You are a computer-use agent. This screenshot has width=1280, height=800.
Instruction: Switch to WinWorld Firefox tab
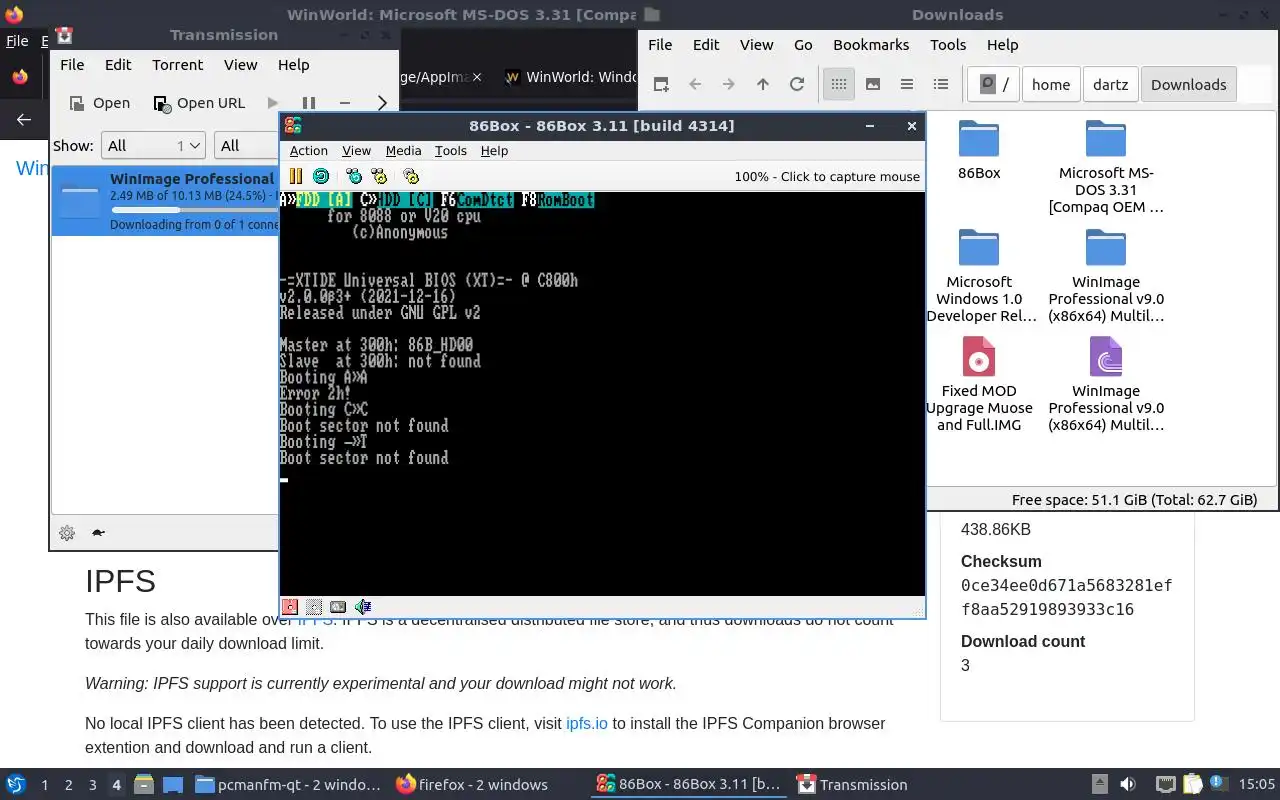[x=570, y=77]
